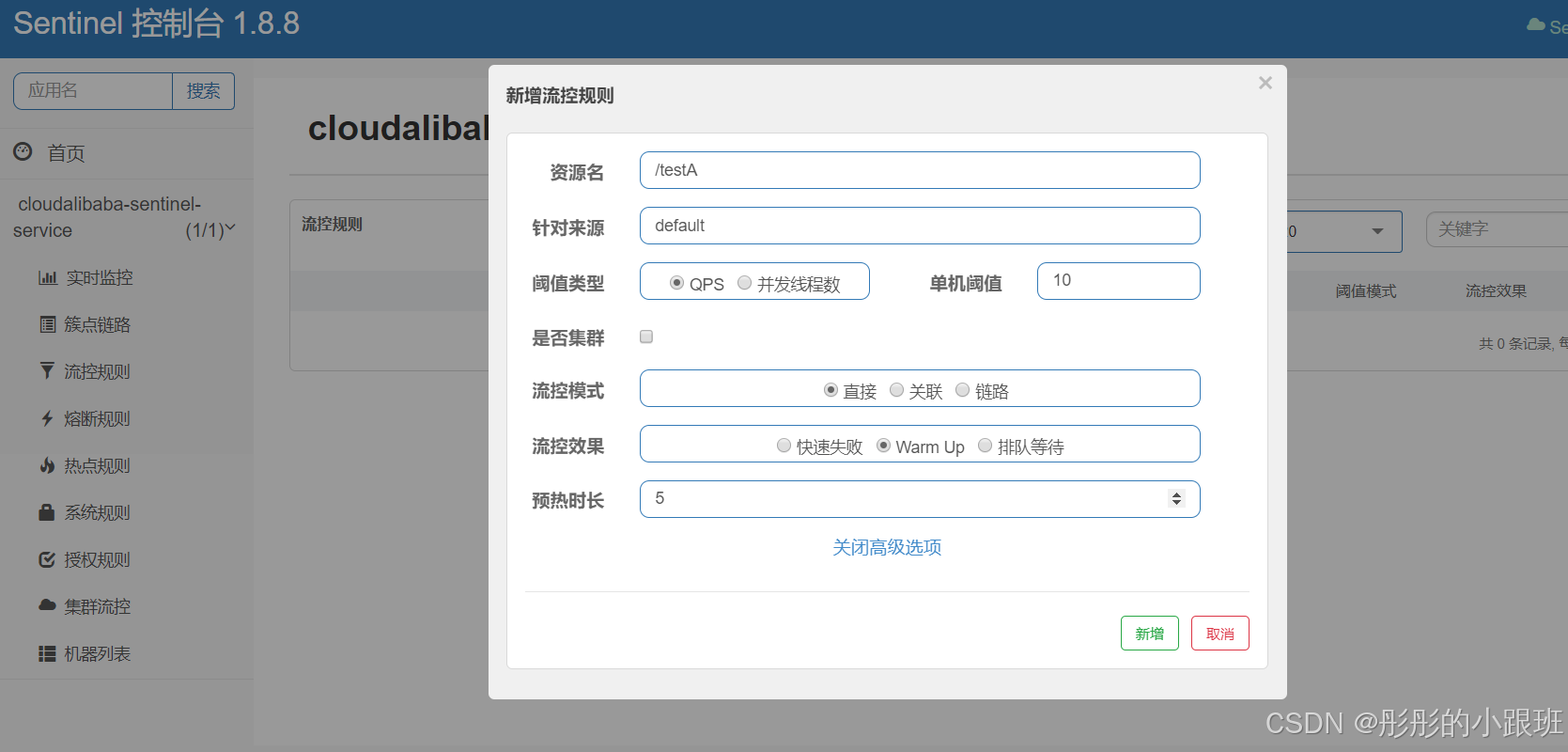Click the green 新增 button
Screen dimensions: 1568x752
pos(1150,634)
